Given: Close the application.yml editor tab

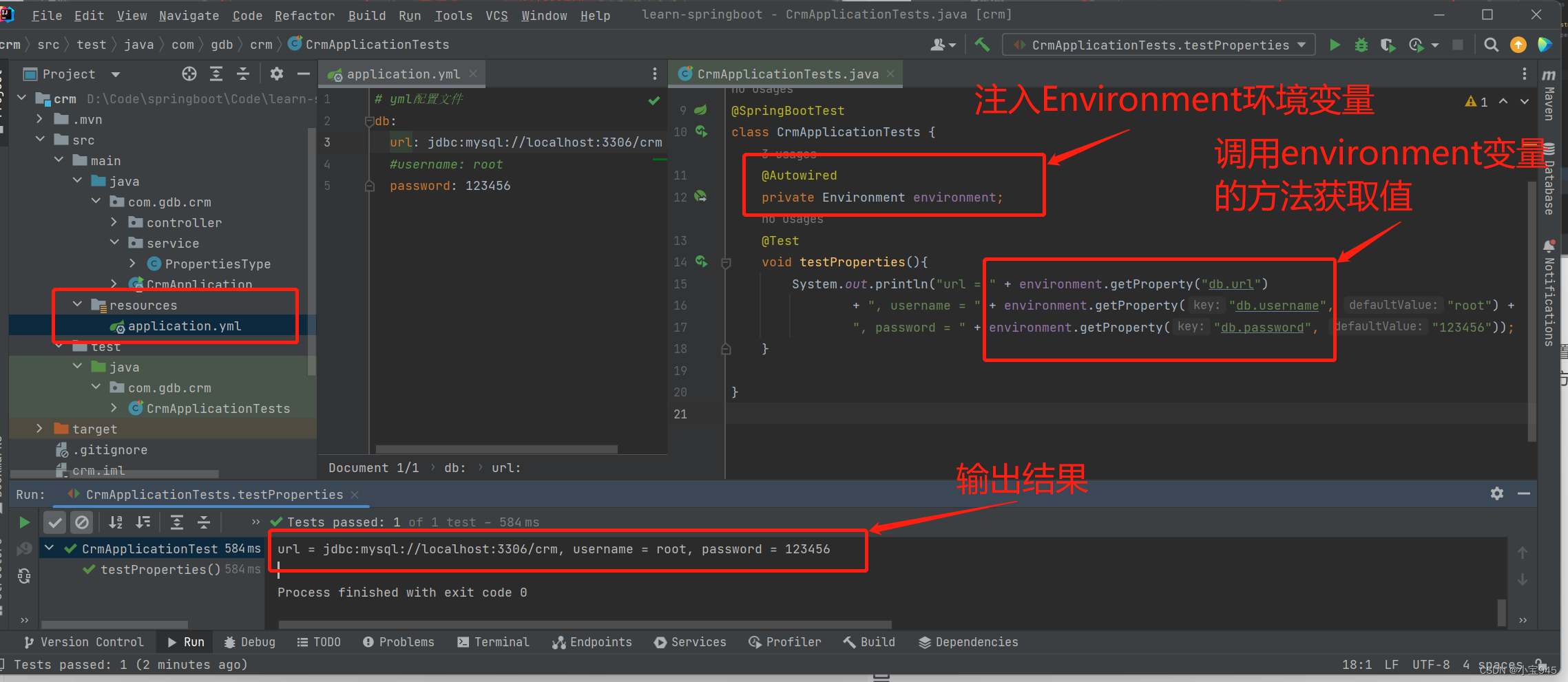Looking at the screenshot, I should pyautogui.click(x=473, y=74).
